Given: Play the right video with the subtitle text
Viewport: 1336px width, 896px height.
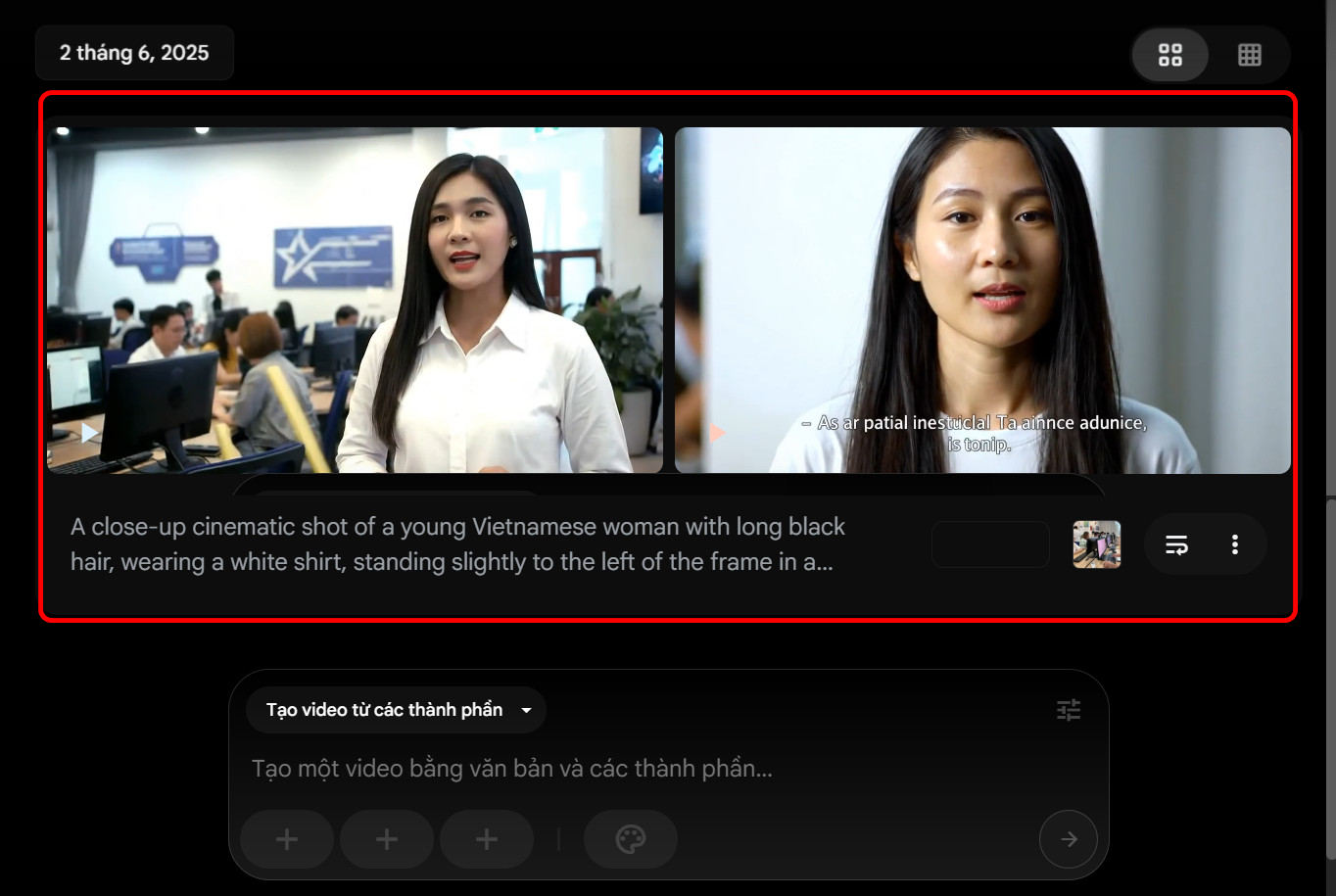Looking at the screenshot, I should tap(718, 432).
